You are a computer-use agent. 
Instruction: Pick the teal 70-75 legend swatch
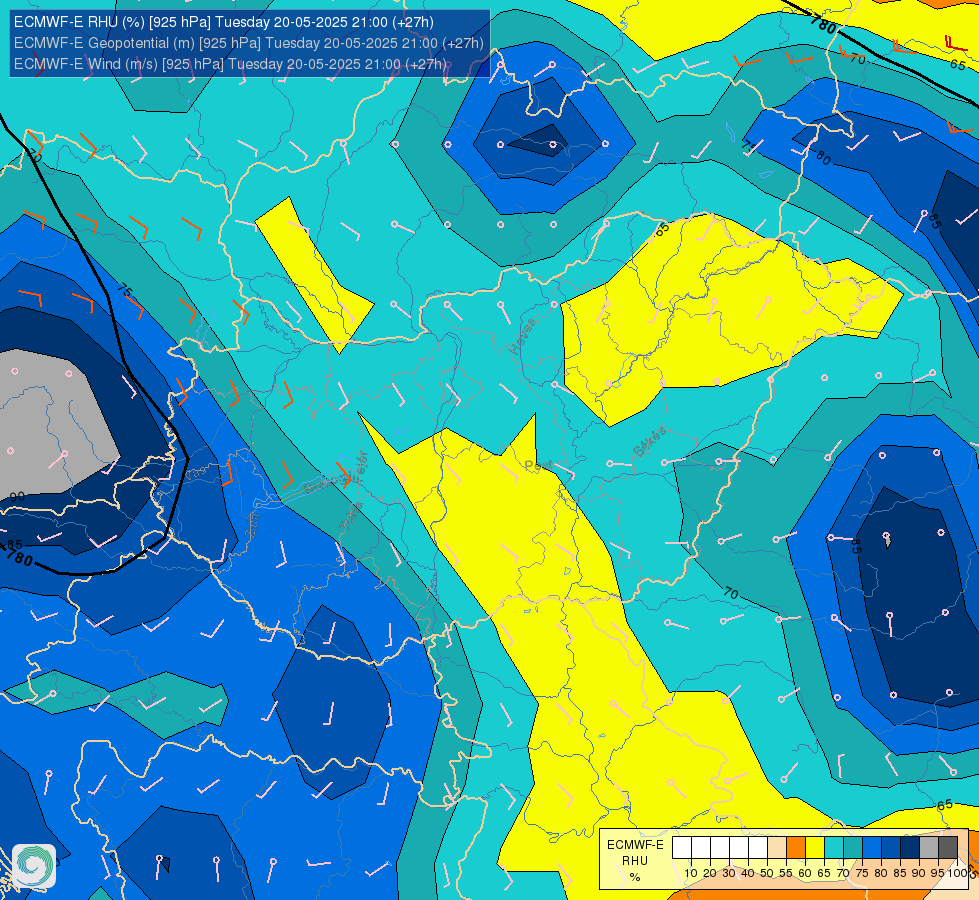[x=853, y=848]
